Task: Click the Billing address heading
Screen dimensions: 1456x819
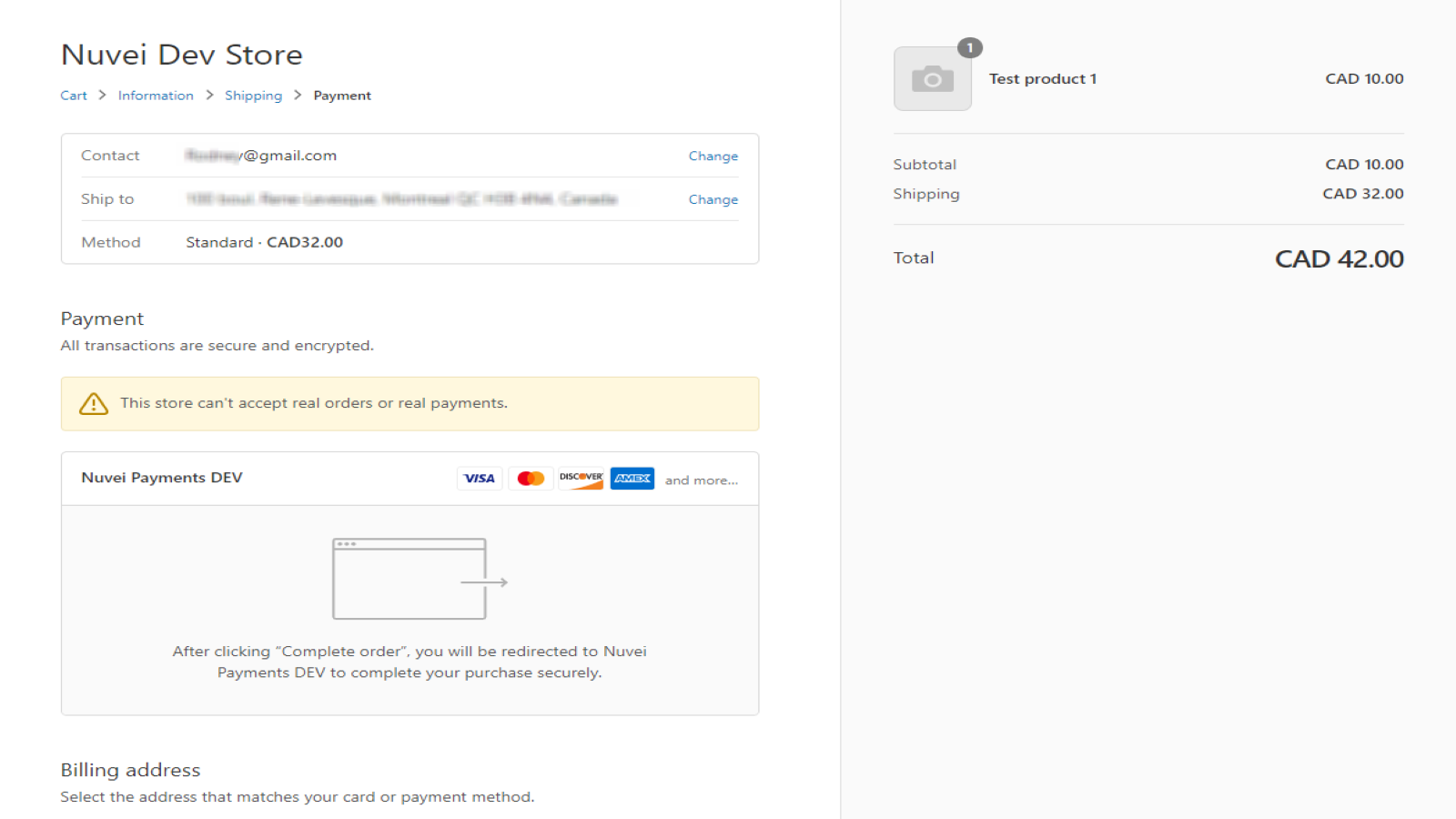Action: (x=130, y=770)
